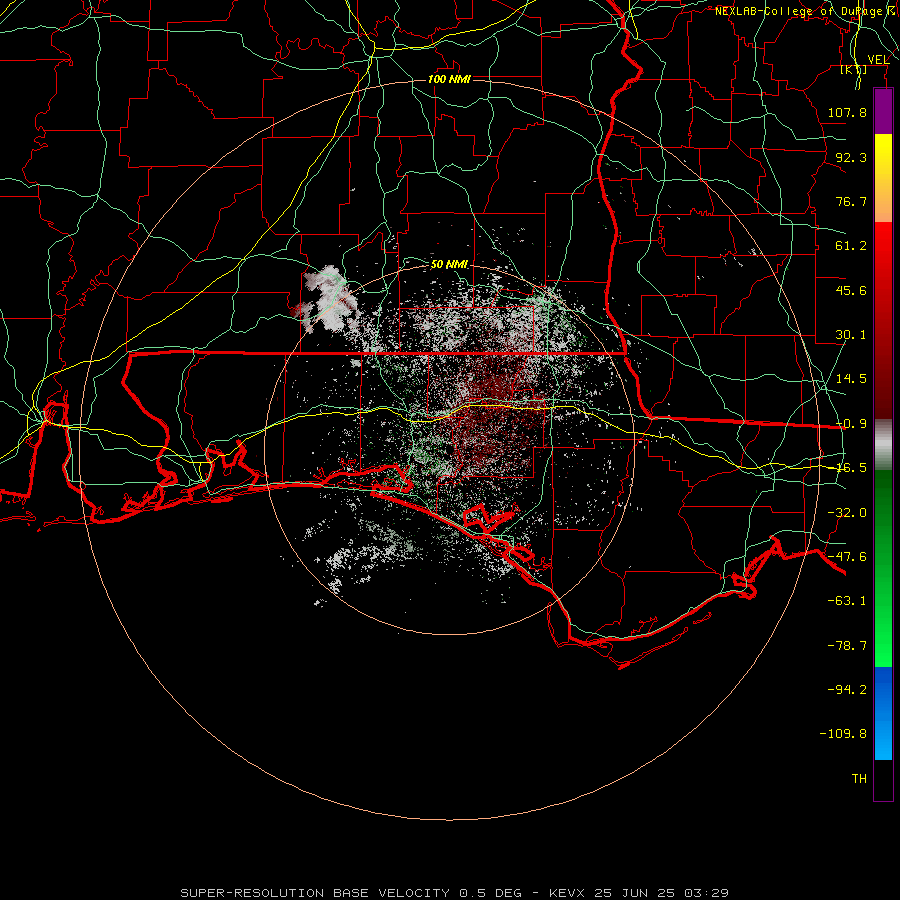Screen dimensions: 900x900
Task: Click the 61.2 velocity scale label
Action: point(851,246)
